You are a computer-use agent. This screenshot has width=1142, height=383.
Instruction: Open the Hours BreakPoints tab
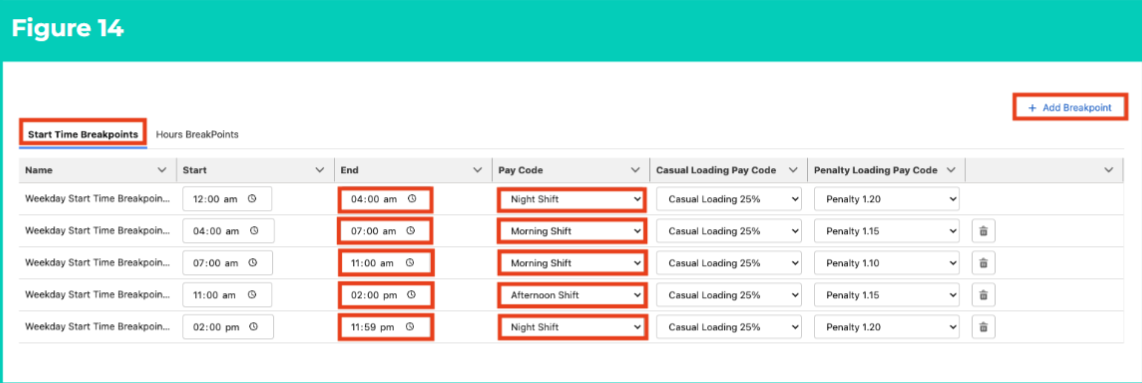pyautogui.click(x=197, y=135)
